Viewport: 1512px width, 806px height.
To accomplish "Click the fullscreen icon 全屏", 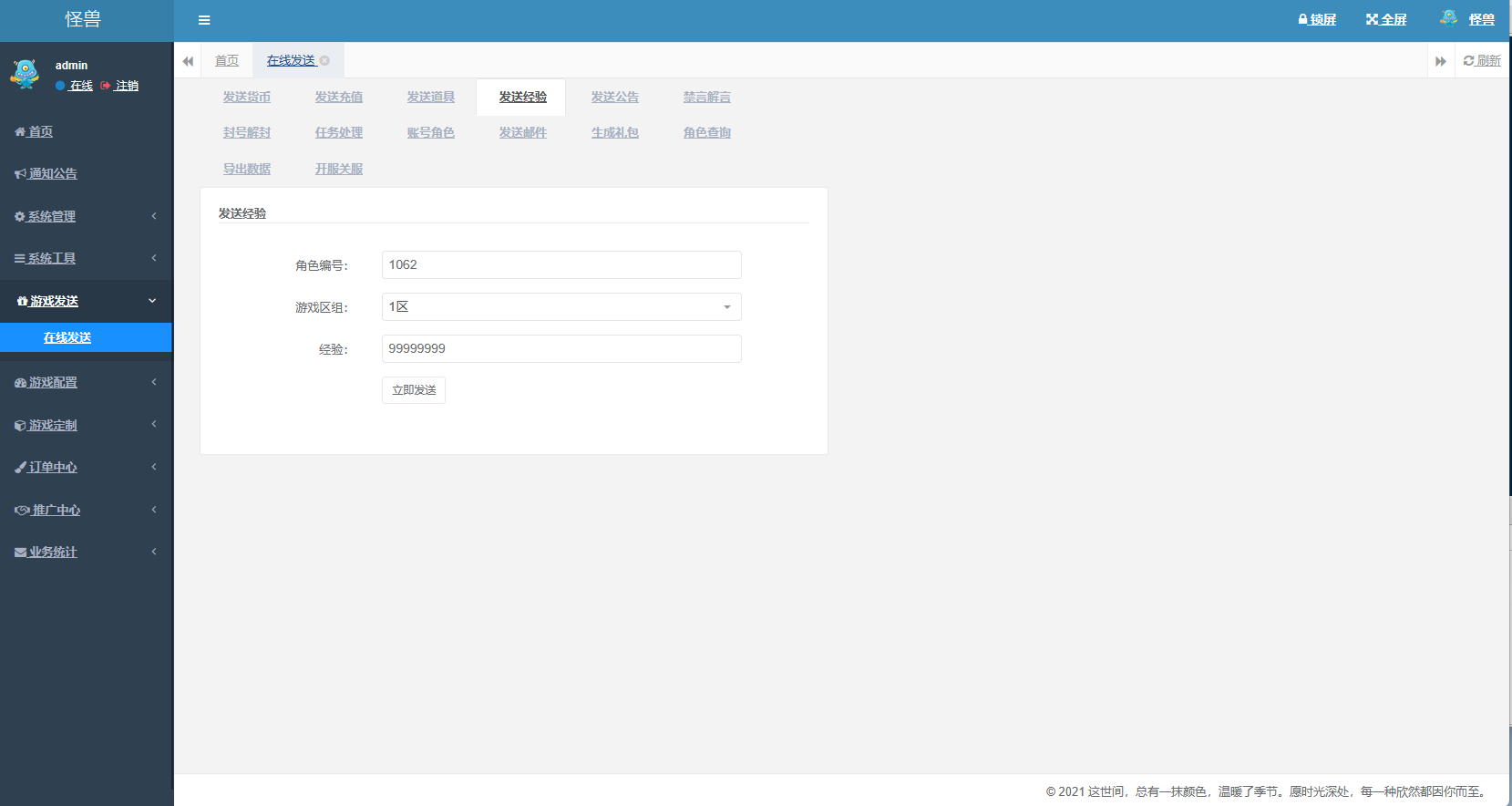I will pos(1385,20).
